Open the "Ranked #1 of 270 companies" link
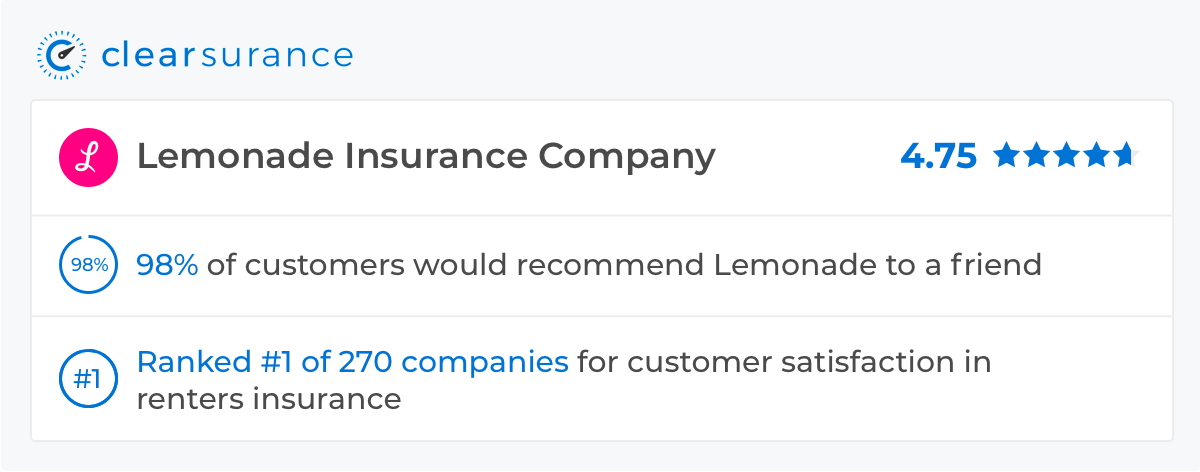Screen dimensions: 1200x472 point(352,362)
